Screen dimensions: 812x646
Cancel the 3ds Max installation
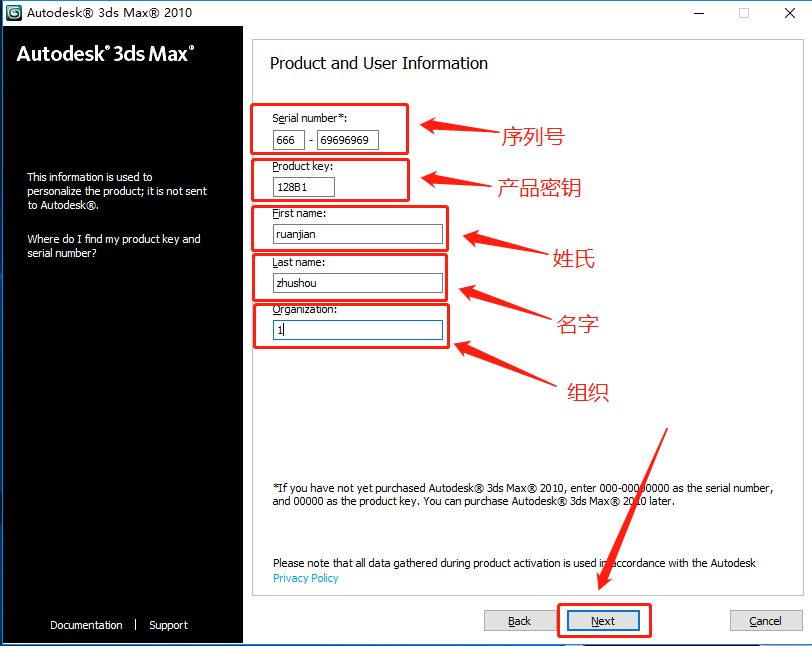765,621
